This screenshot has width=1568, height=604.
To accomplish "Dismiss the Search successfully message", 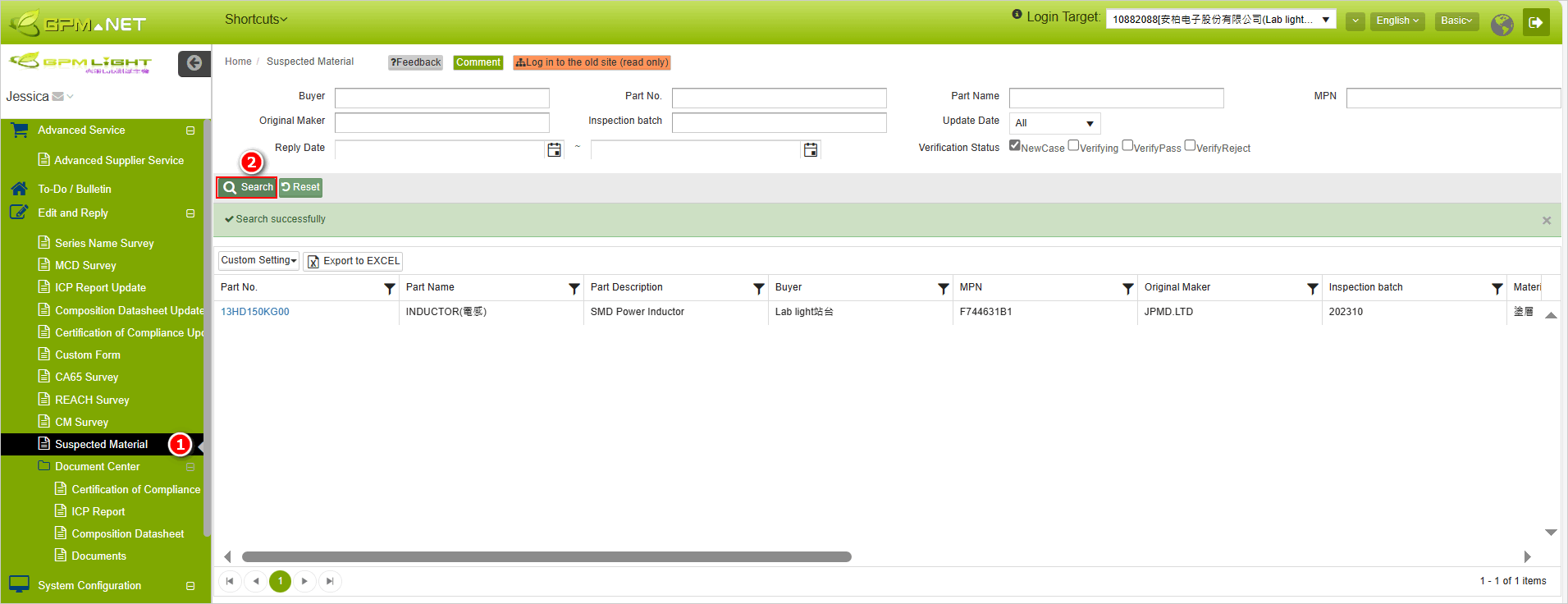I will tap(1547, 221).
